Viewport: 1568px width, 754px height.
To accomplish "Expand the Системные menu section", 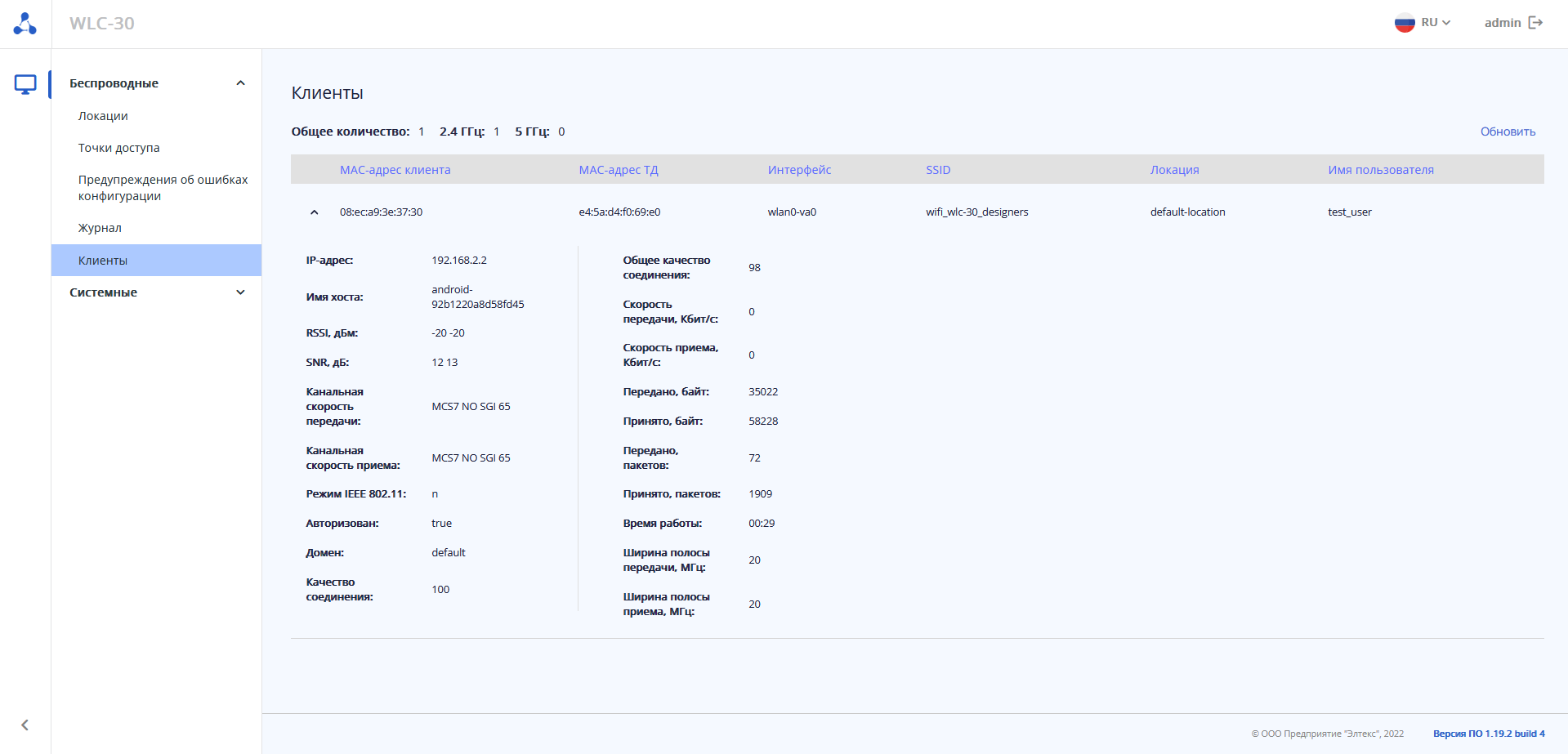I will point(240,292).
